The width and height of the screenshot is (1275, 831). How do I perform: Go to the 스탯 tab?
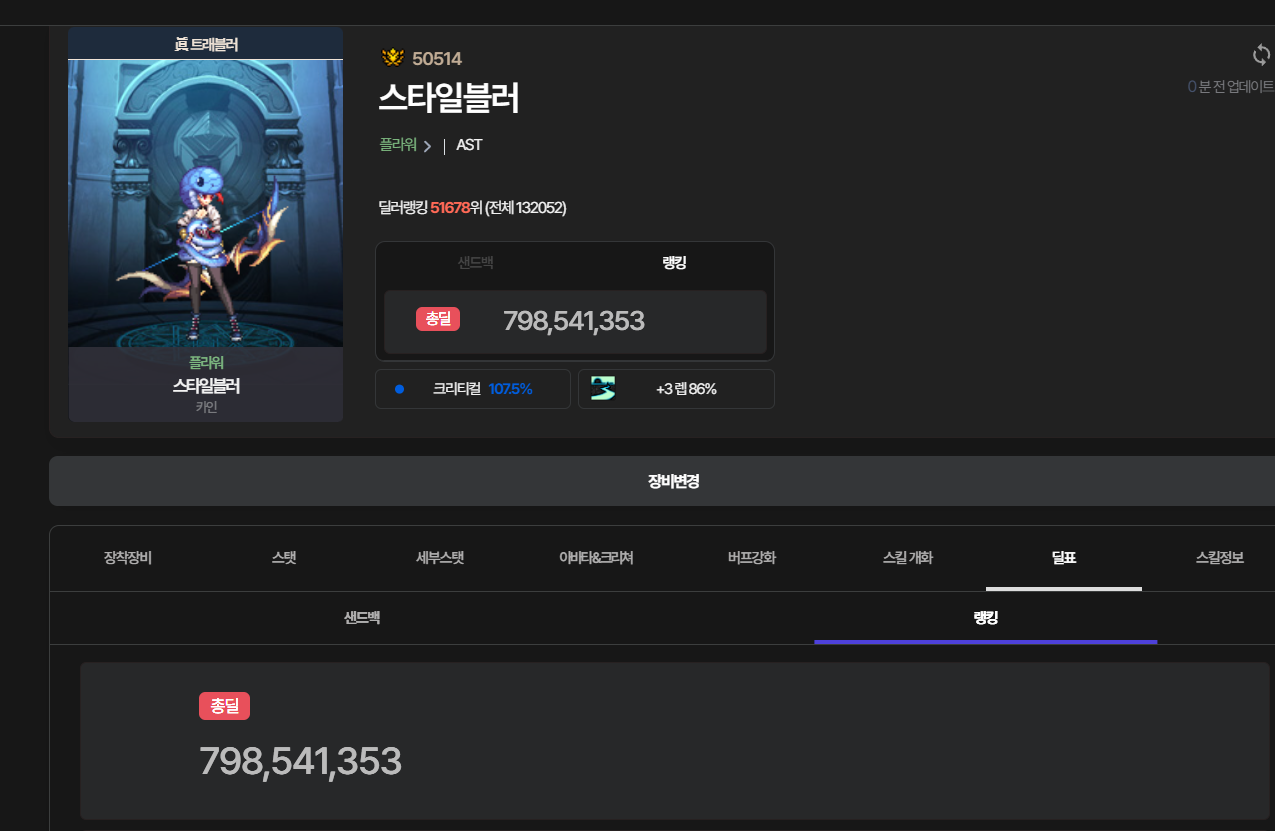284,558
